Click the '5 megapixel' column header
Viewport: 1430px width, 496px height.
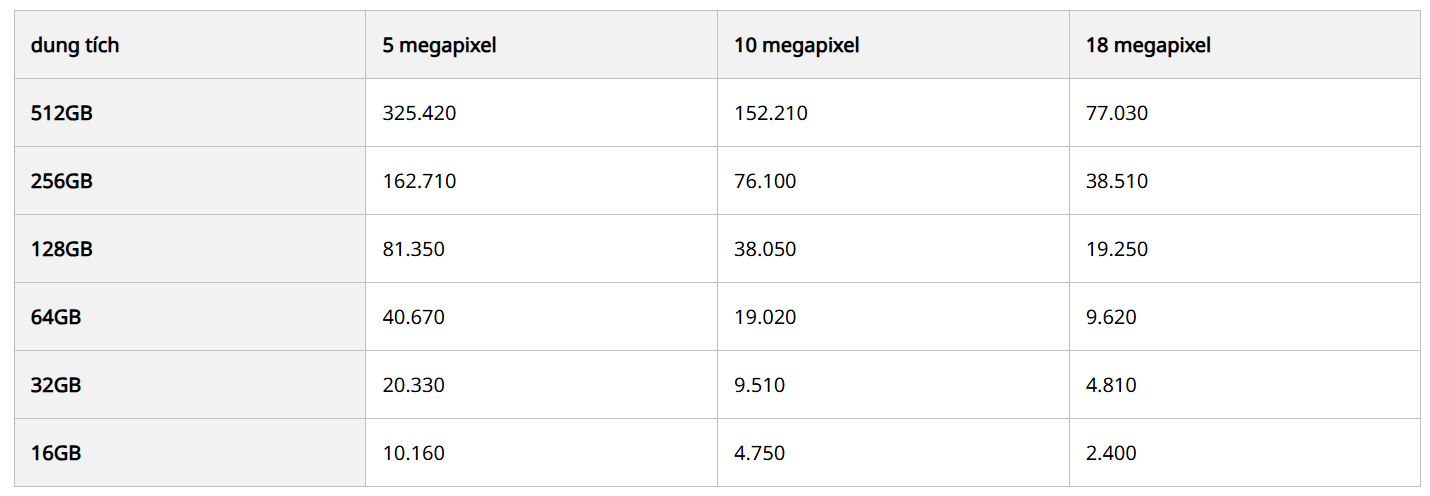439,45
